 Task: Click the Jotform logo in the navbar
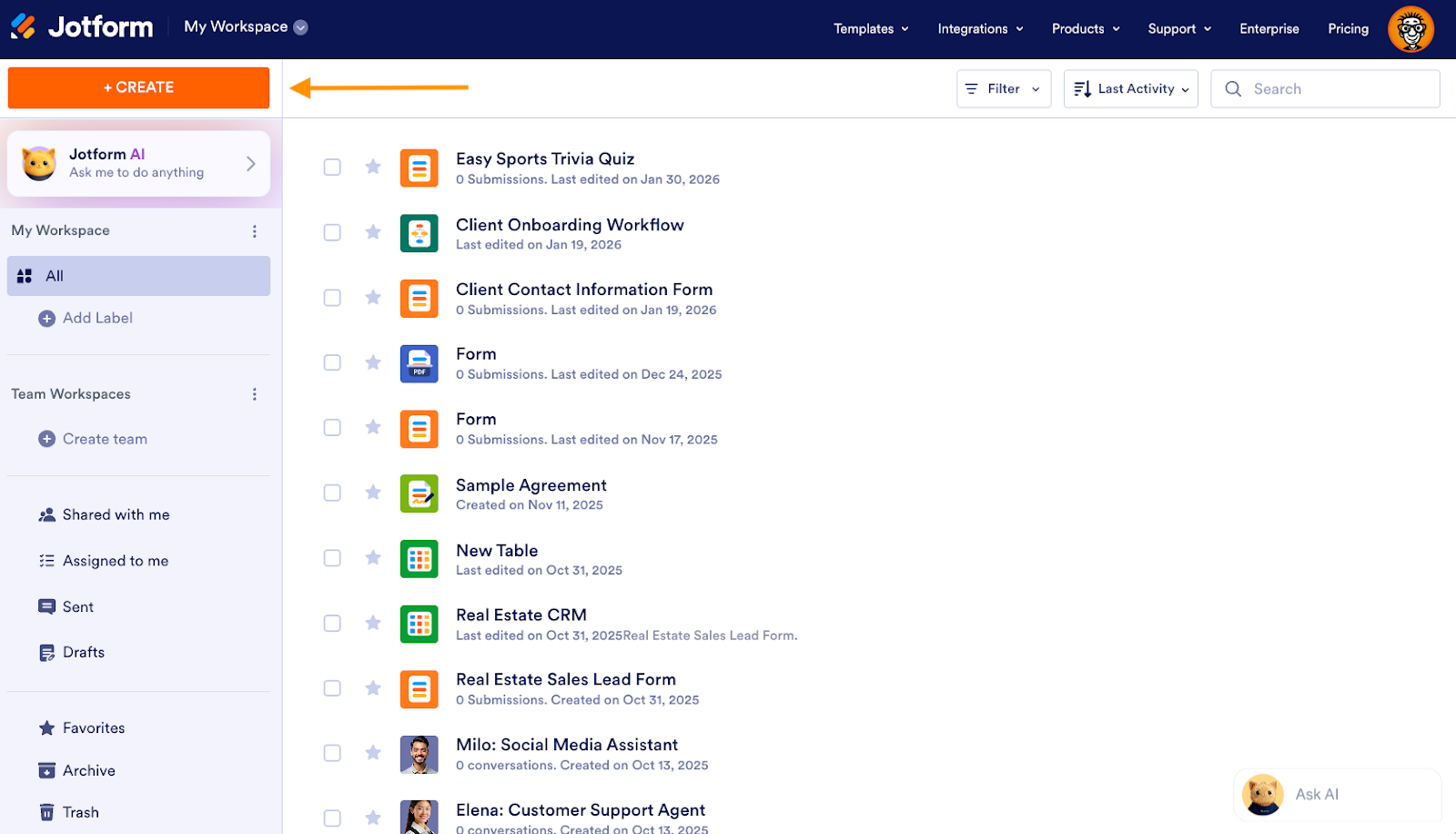tap(82, 26)
